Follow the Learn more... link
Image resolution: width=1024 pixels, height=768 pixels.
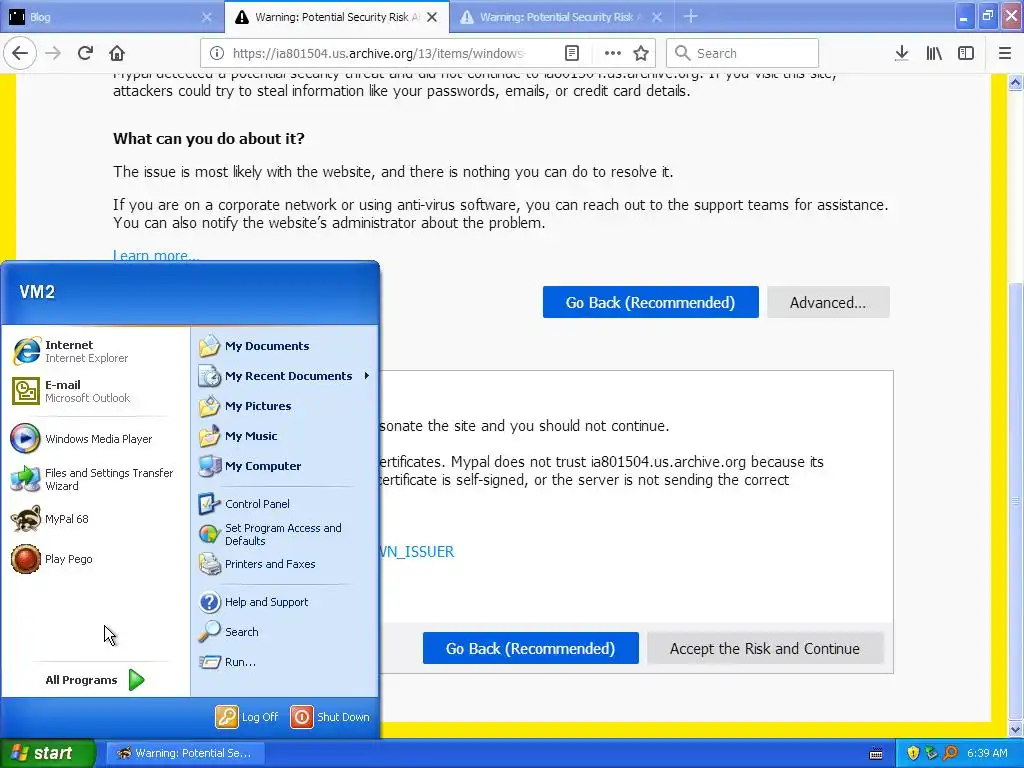[156, 255]
